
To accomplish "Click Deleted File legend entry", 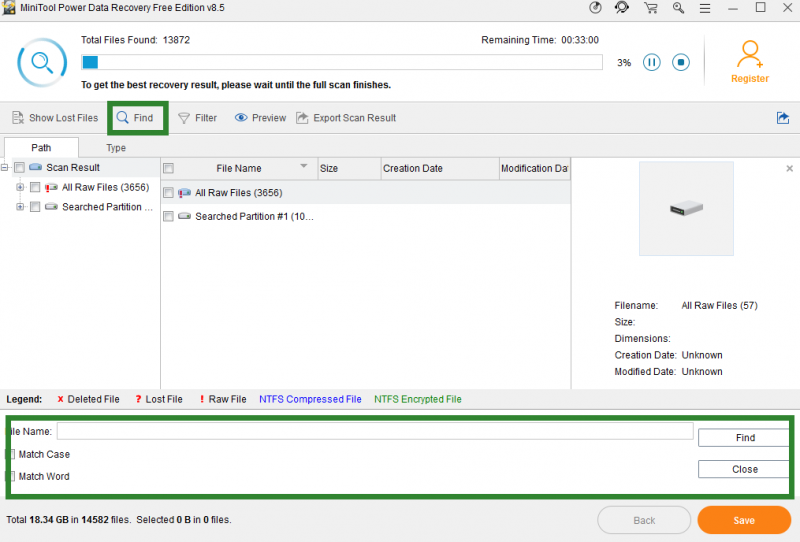I will (88, 399).
